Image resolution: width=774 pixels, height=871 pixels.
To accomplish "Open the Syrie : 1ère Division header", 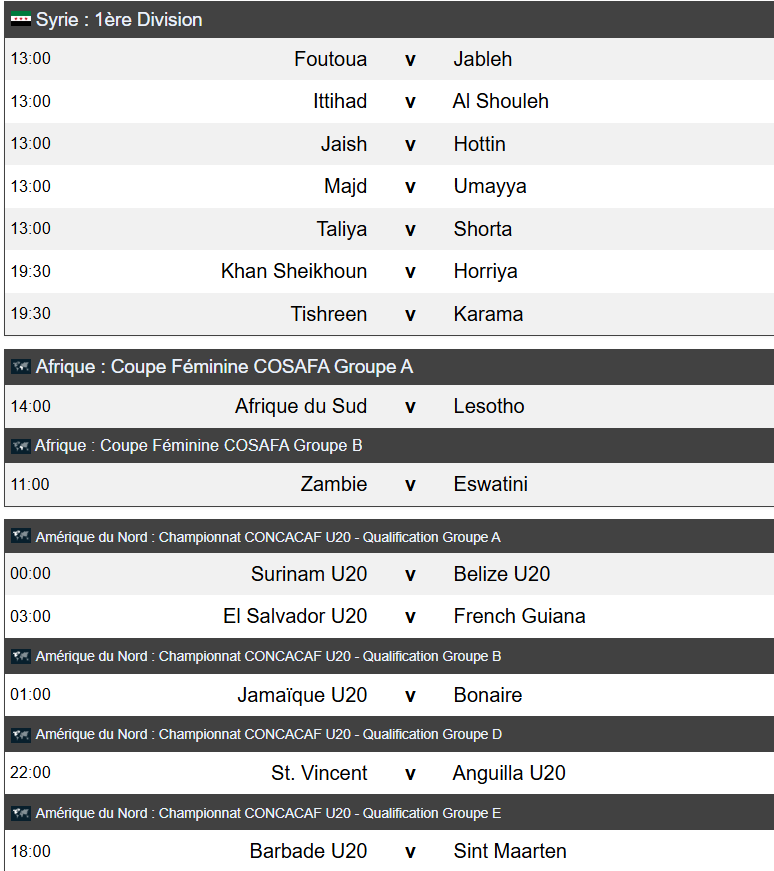I will pos(389,20).
